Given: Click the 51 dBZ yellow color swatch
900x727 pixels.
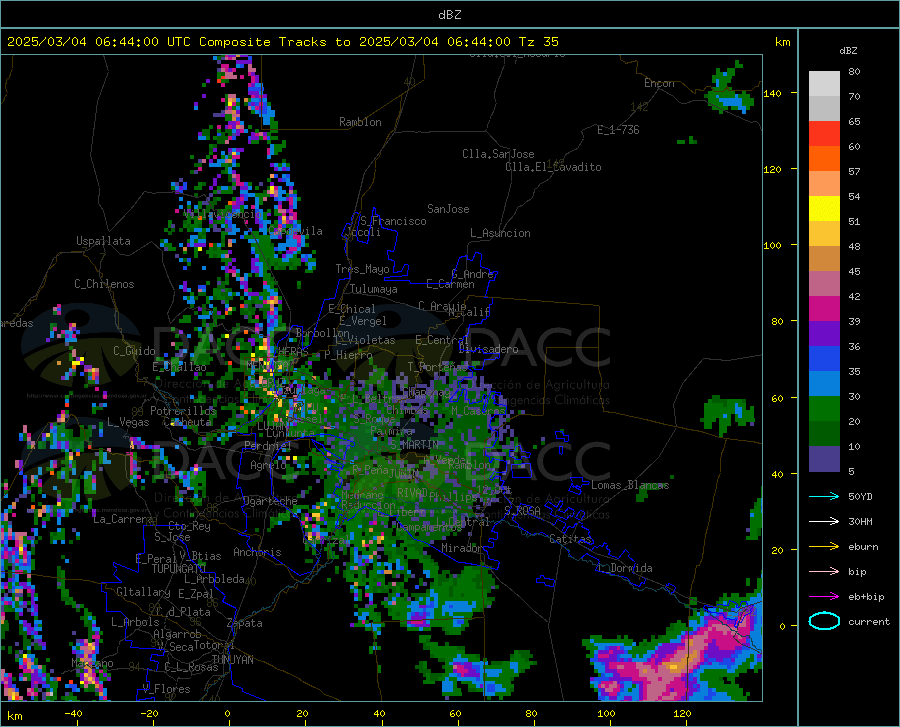Looking at the screenshot, I should pos(824,209).
